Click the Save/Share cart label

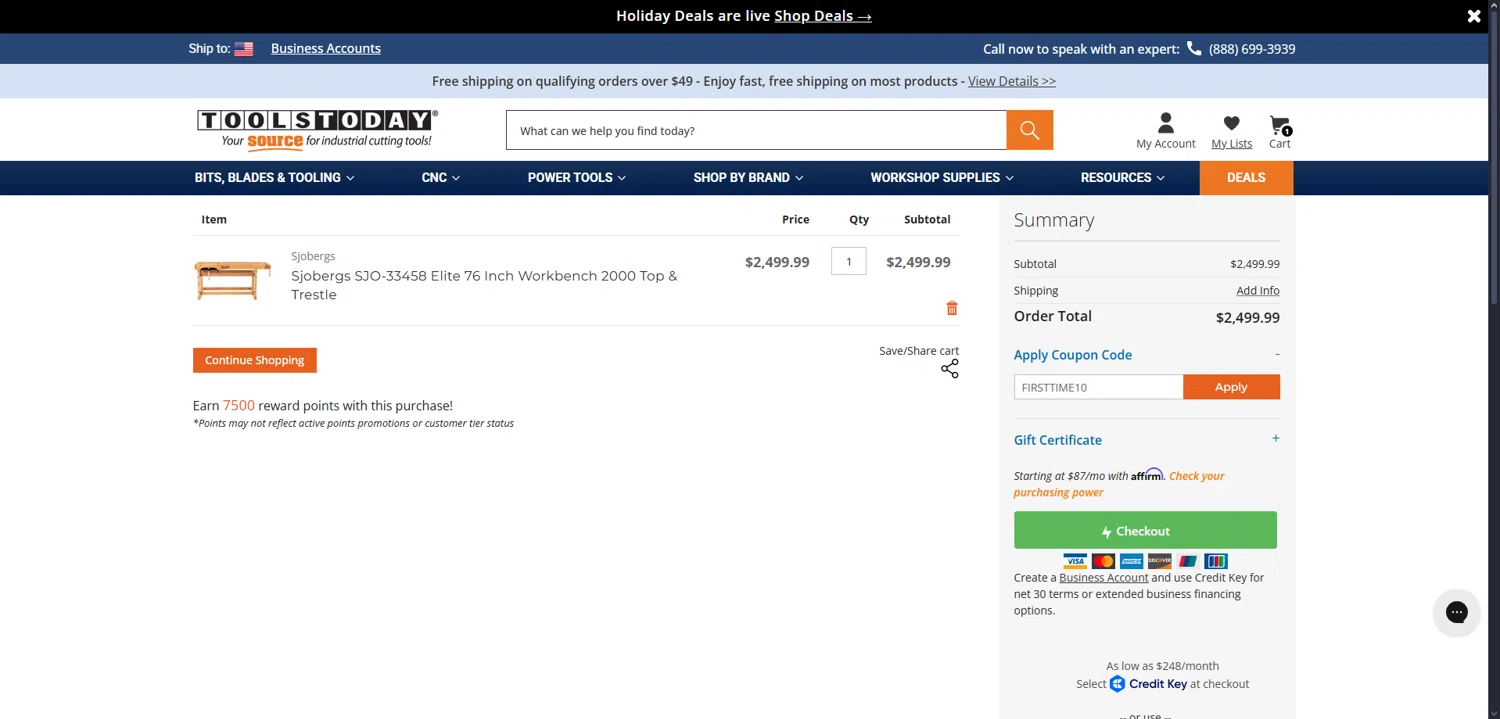919,351
